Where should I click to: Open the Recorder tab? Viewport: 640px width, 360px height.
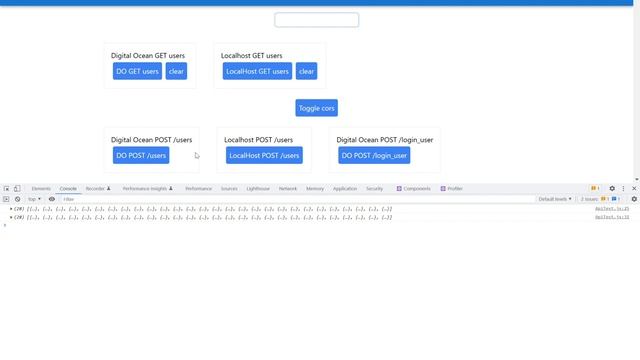pos(98,189)
